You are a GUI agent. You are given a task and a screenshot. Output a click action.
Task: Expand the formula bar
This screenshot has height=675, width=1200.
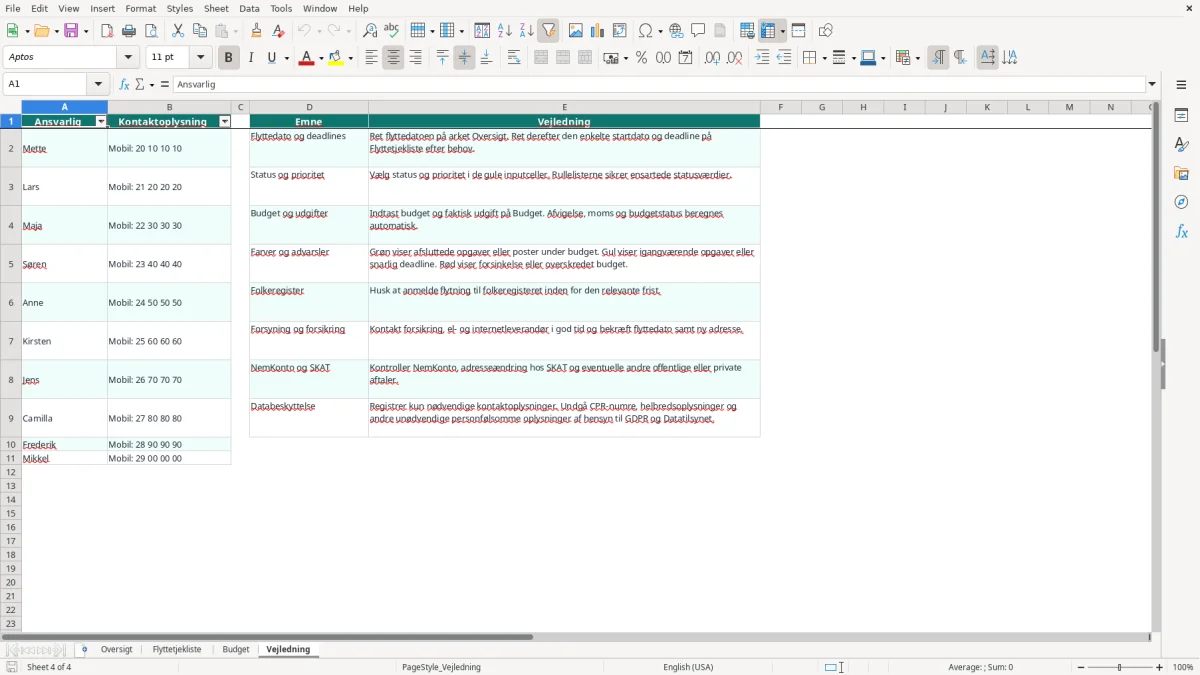(1152, 85)
